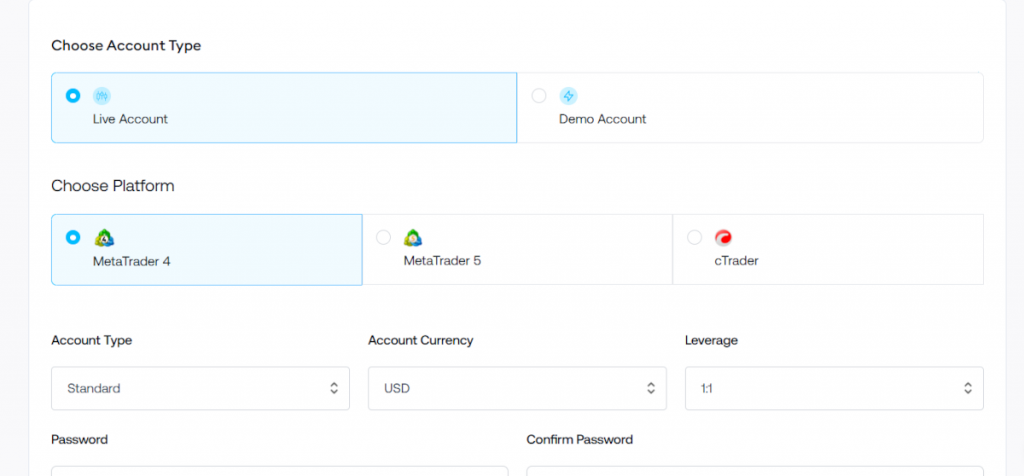Click the Demo Account label text
Screen dimensions: 1024x476
point(602,119)
